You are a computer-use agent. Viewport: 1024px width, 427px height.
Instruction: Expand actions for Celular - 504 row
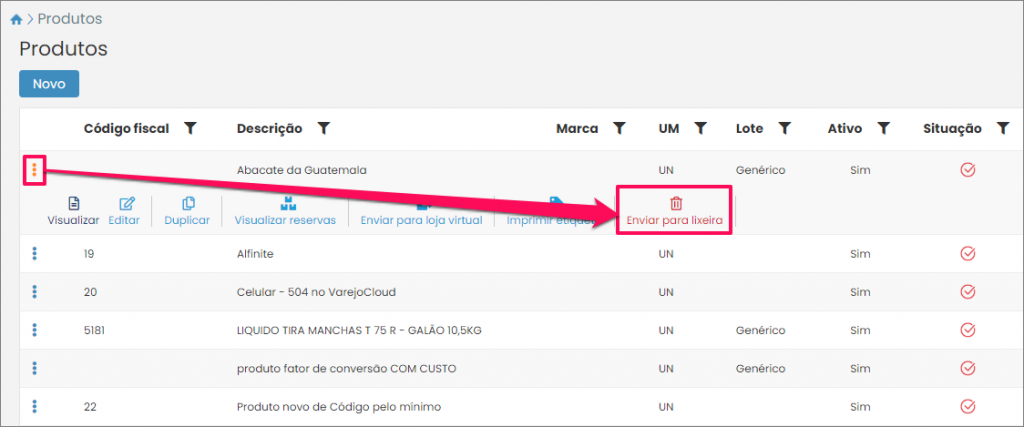point(34,291)
